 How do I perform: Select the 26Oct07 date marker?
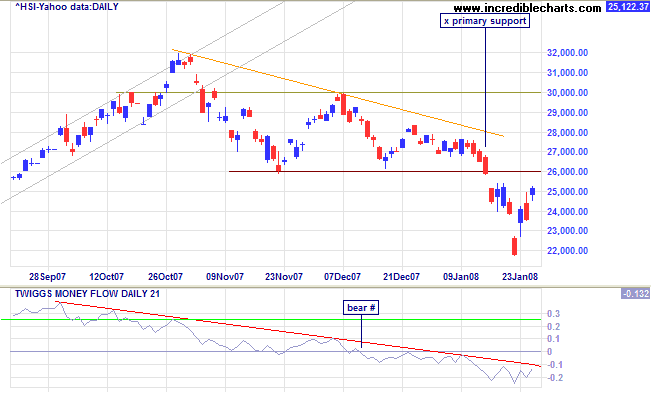[x=166, y=276]
